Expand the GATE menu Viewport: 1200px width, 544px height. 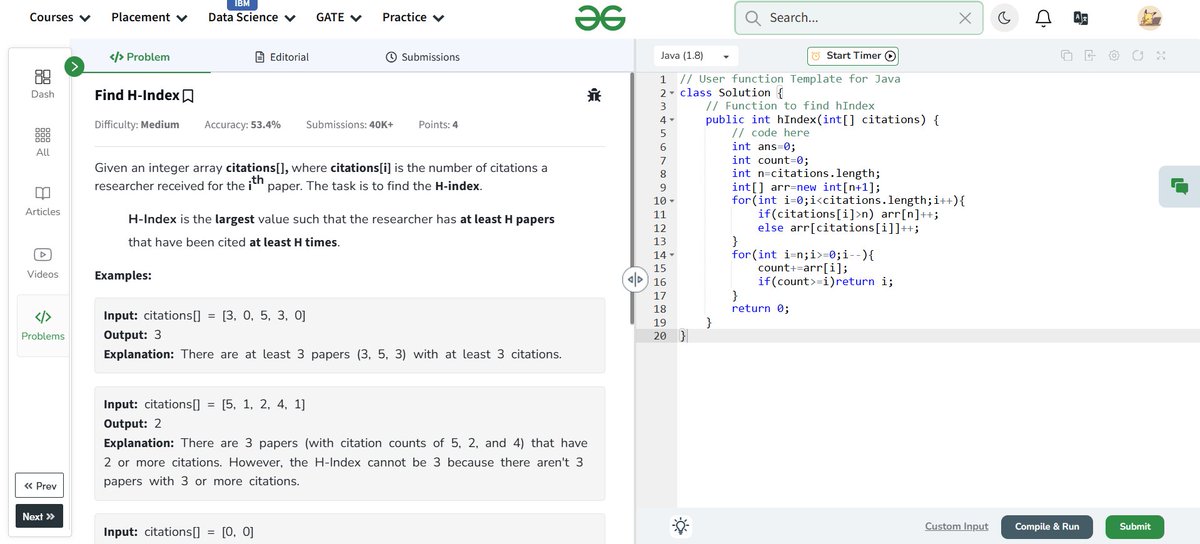(x=339, y=18)
